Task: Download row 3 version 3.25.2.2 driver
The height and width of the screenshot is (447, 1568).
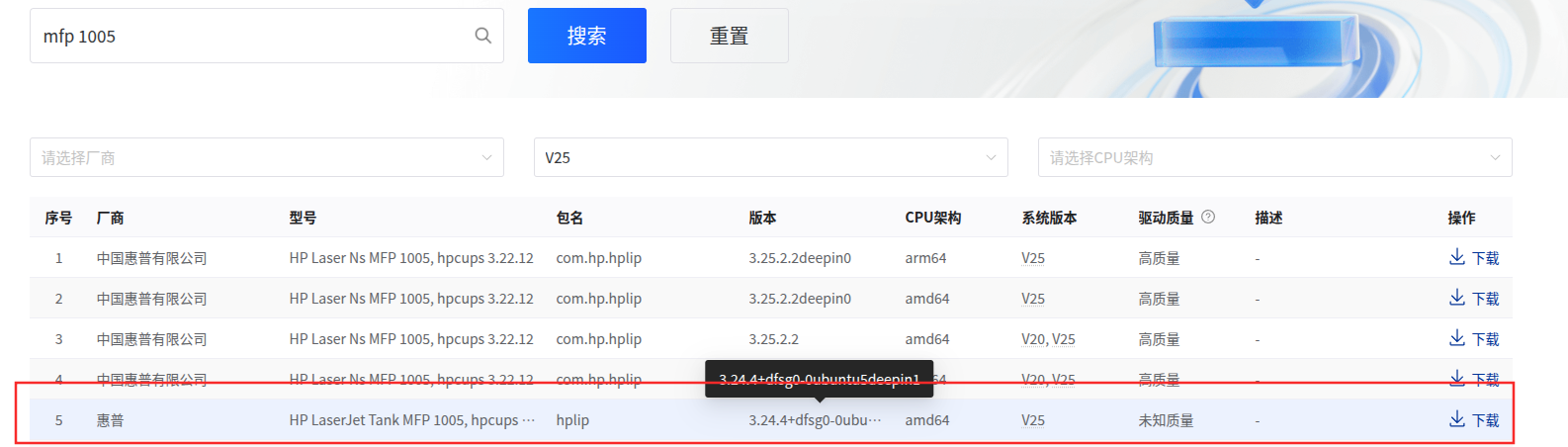Action: tap(1474, 339)
